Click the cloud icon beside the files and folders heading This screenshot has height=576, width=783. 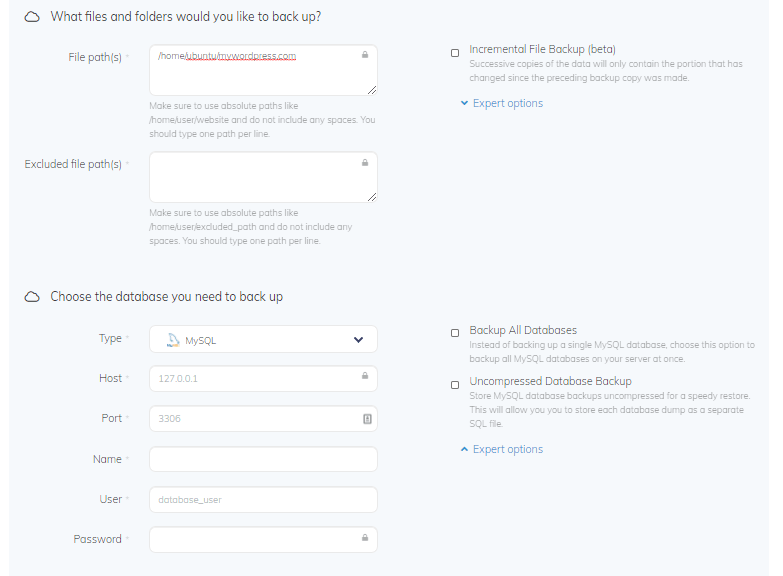pyautogui.click(x=32, y=17)
